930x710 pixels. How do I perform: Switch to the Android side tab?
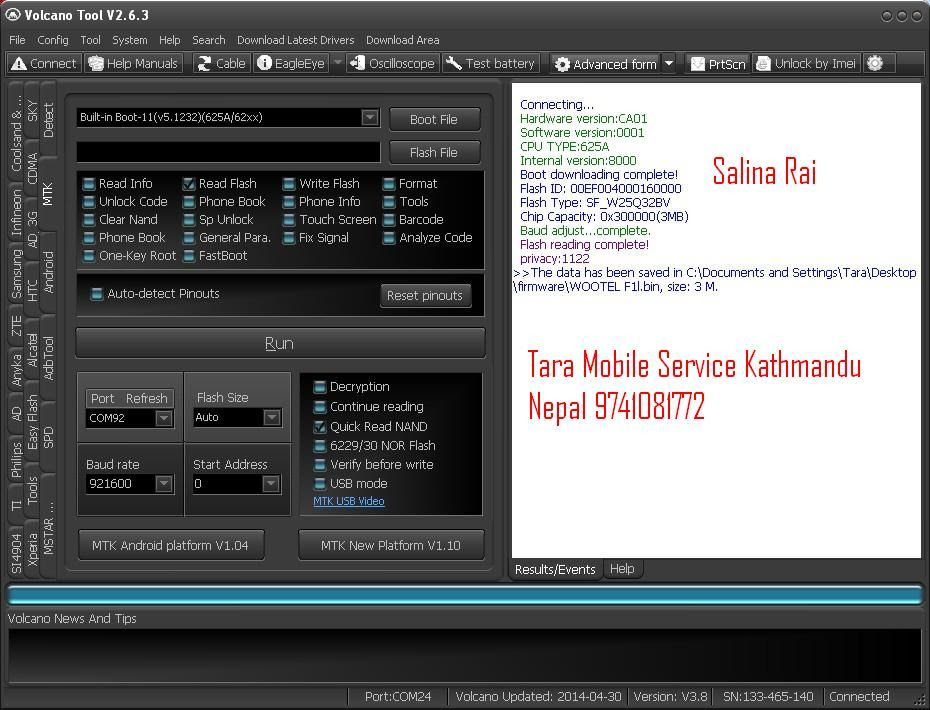click(49, 272)
